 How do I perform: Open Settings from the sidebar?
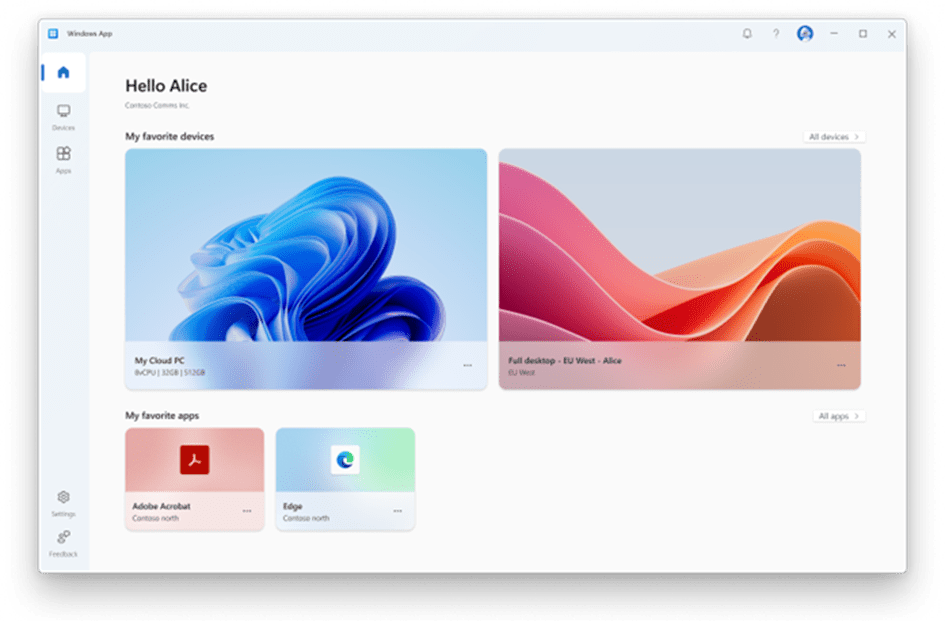point(63,503)
